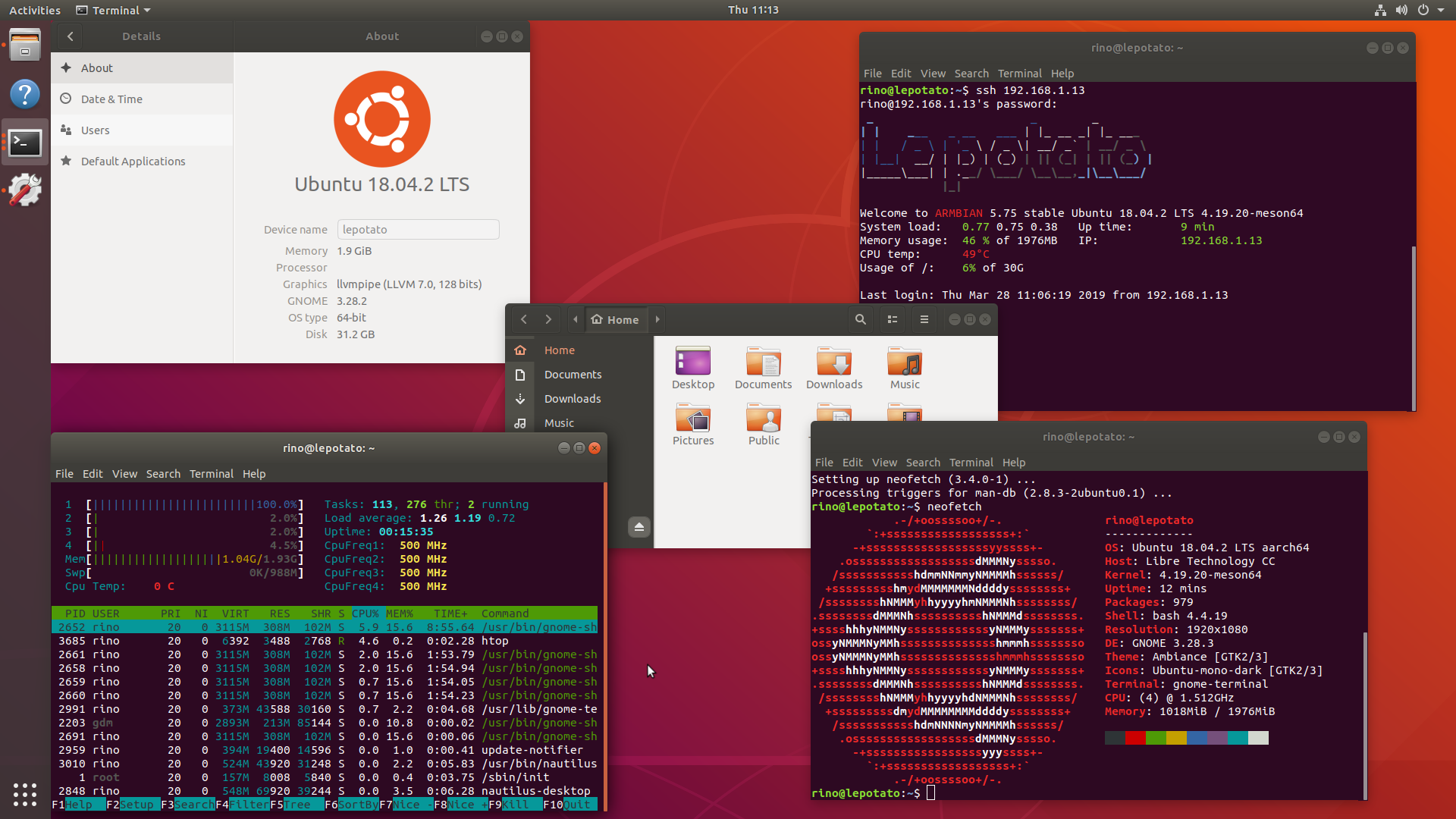Select the Pictures folder icon
The height and width of the screenshot is (819, 1456).
pos(693,425)
